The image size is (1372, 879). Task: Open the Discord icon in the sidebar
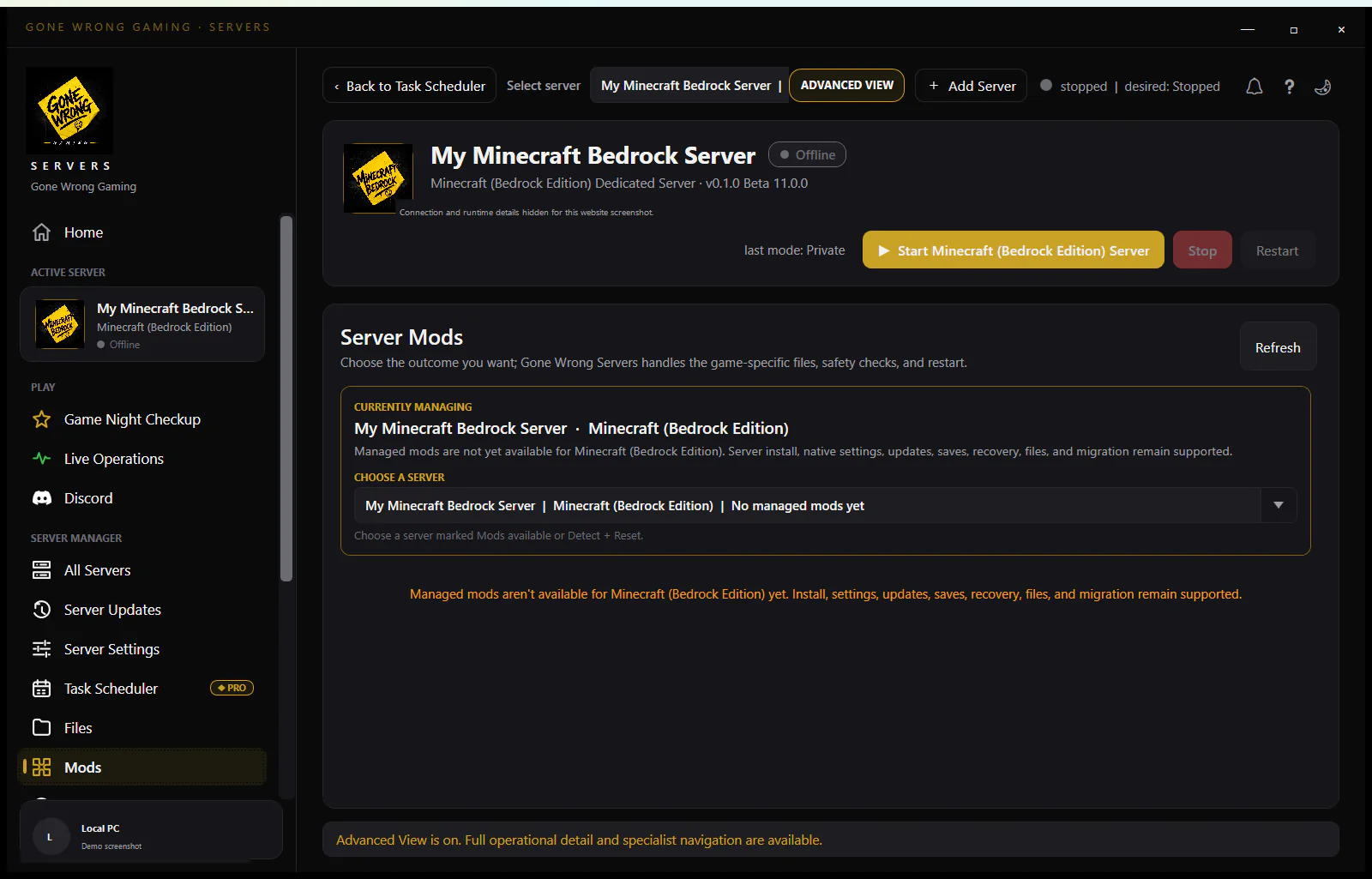click(41, 498)
